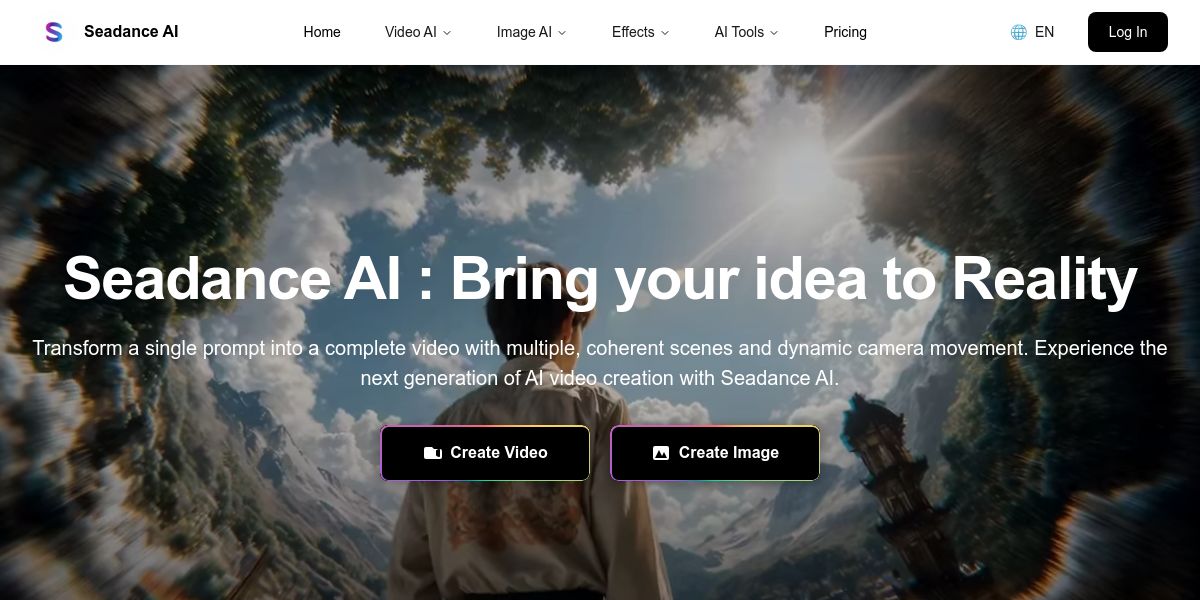Click the globe language icon
Viewport: 1200px width, 600px height.
tap(1019, 32)
